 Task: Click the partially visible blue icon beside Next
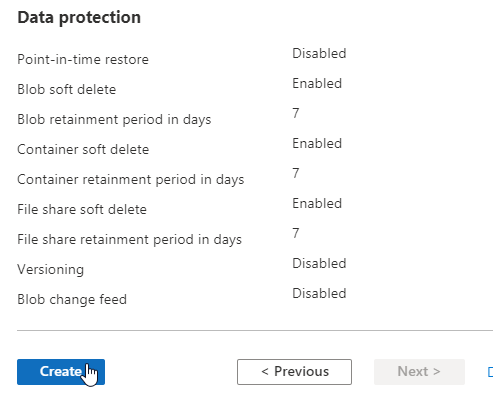click(x=490, y=372)
